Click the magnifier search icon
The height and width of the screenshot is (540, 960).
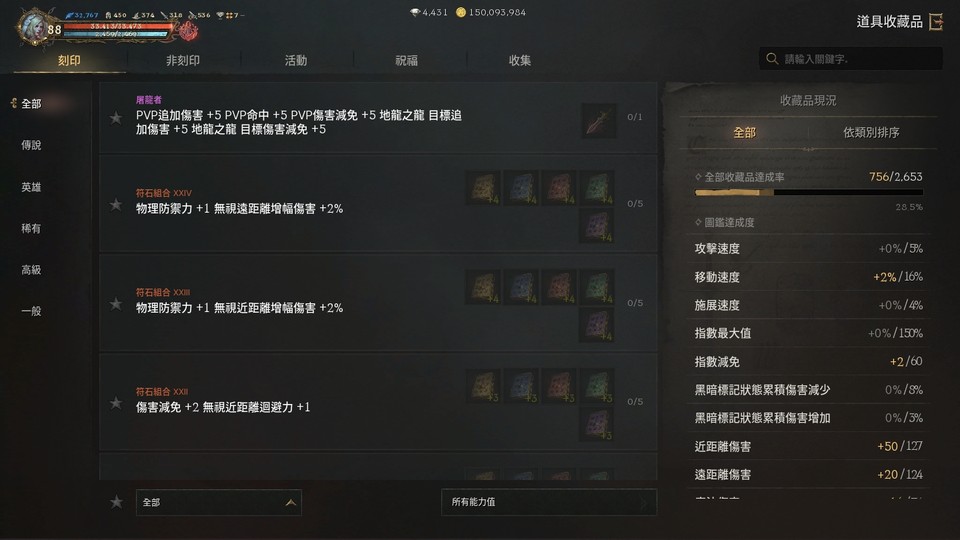(771, 59)
